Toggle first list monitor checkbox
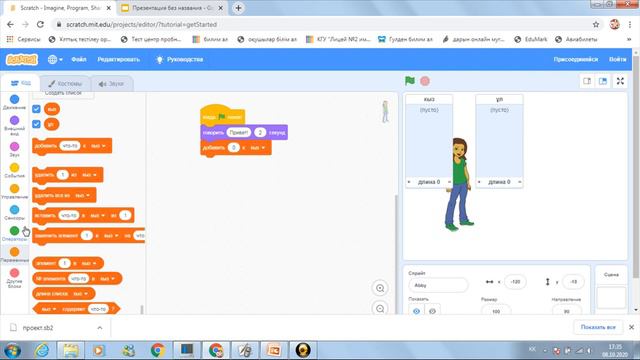This screenshot has width=640, height=360. tap(36, 109)
